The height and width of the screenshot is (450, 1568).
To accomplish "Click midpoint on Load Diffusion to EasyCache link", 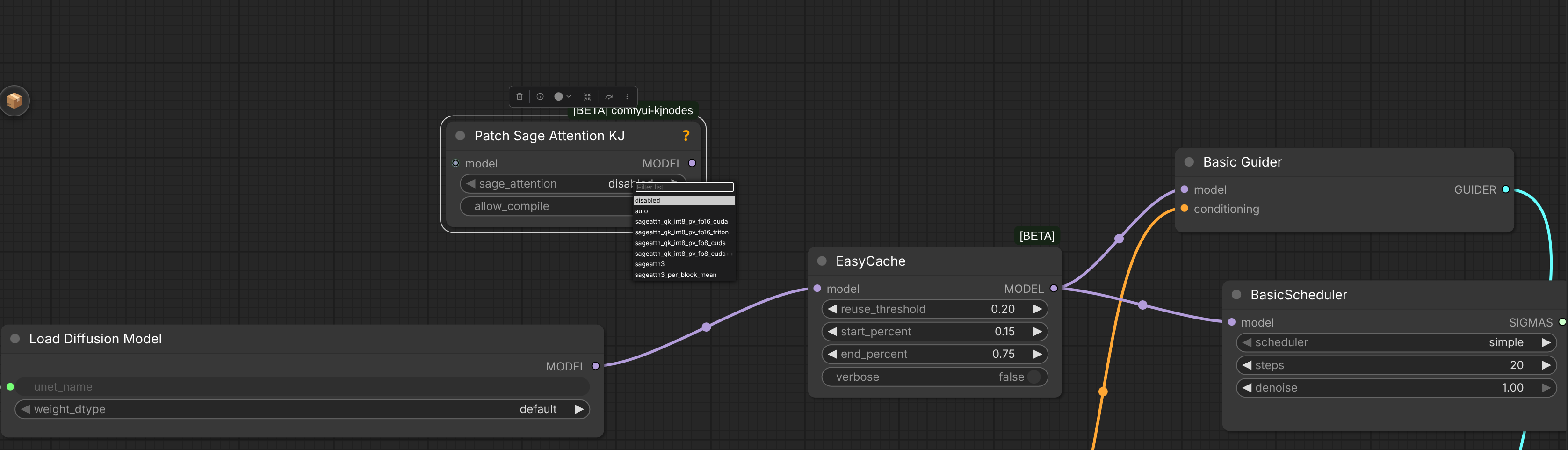I will tap(706, 327).
